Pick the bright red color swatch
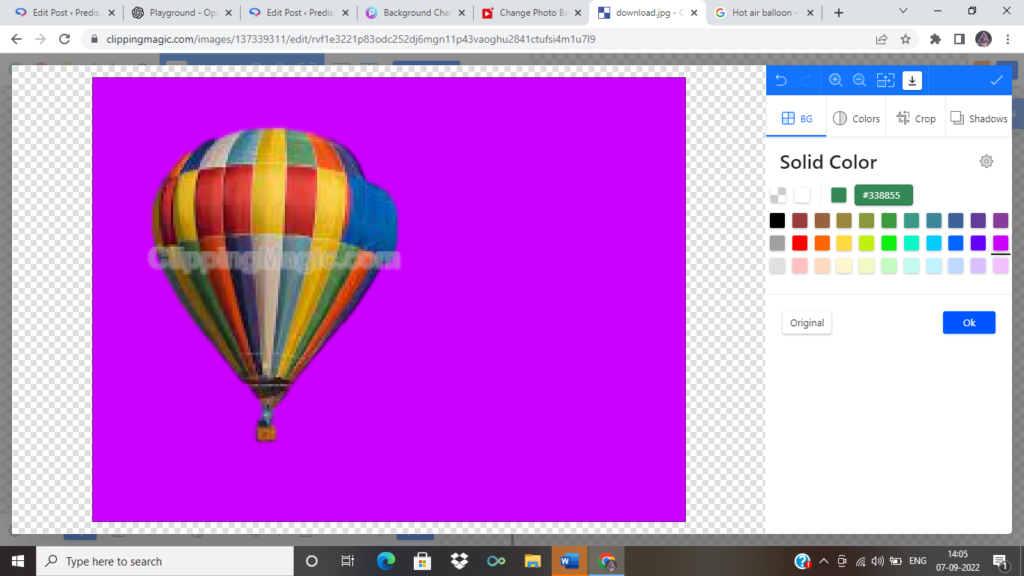Viewport: 1024px width, 576px height. point(799,243)
